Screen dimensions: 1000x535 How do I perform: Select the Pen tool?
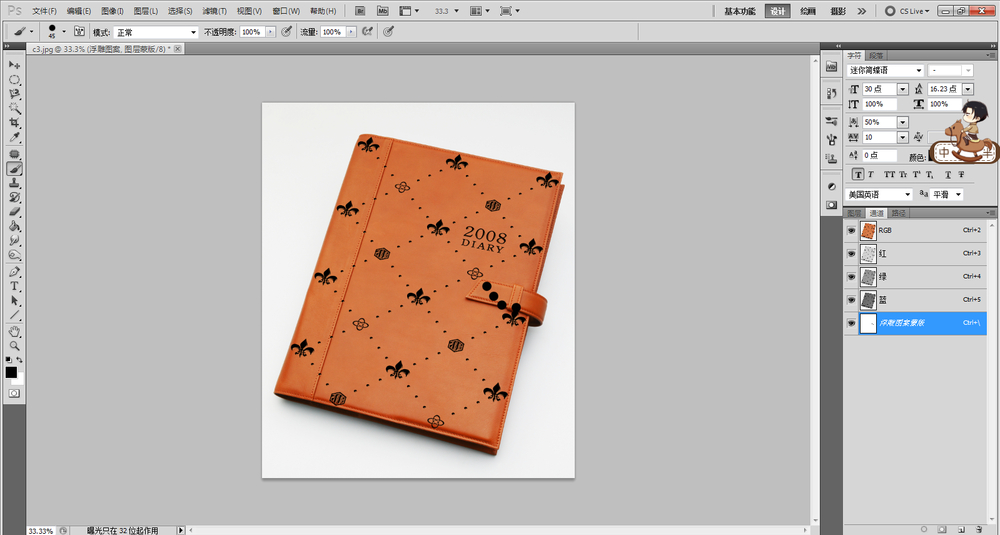(15, 271)
